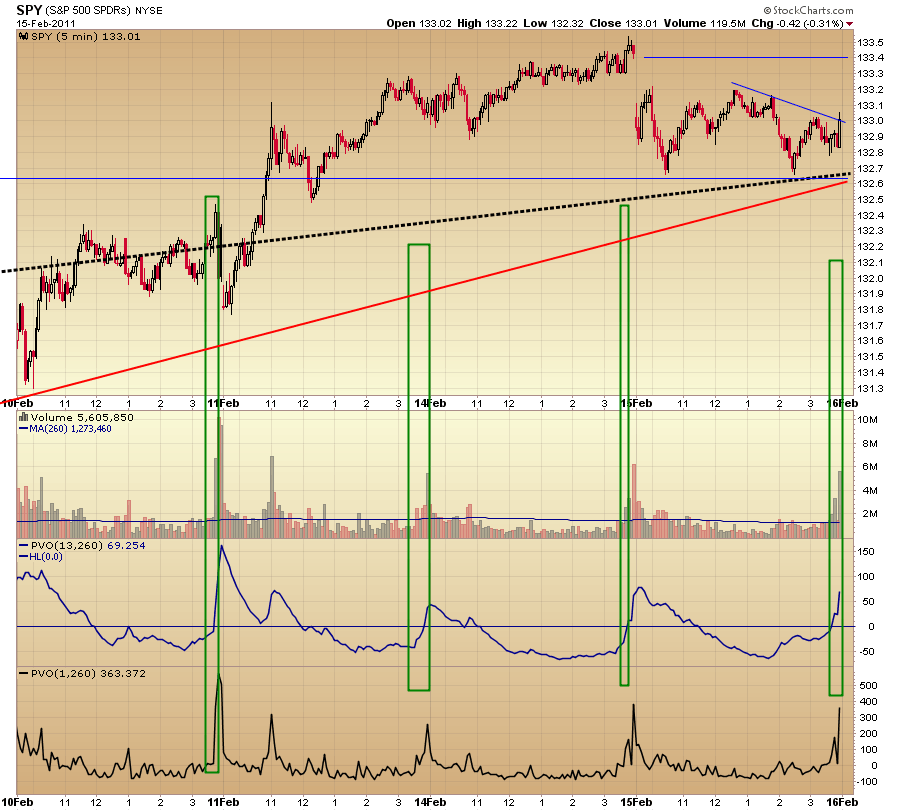Click the 50 label on the PVO axis
Screen dimensions: 900x811
(868, 602)
